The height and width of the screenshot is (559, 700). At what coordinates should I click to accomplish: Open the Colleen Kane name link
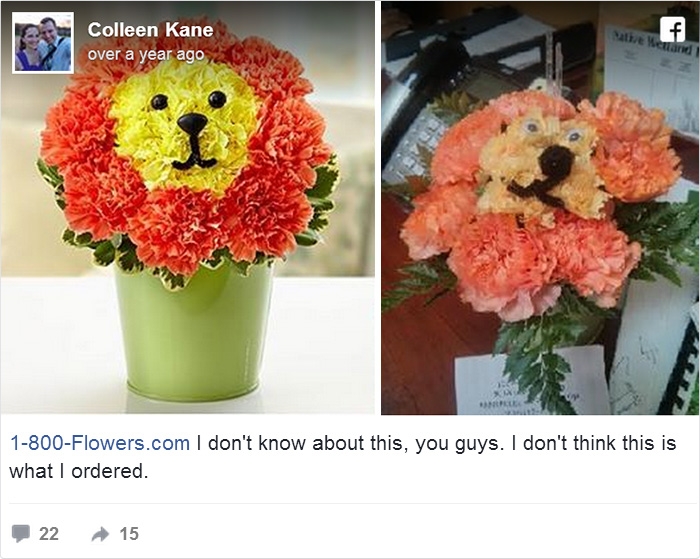tap(150, 30)
